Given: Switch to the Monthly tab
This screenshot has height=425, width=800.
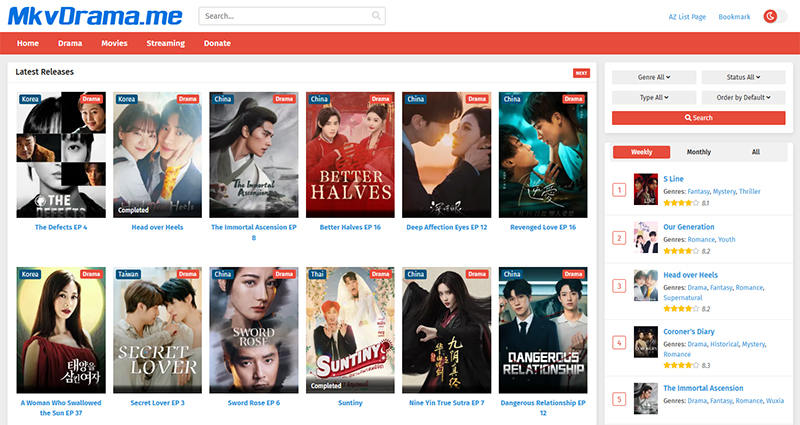Looking at the screenshot, I should pyautogui.click(x=698, y=152).
